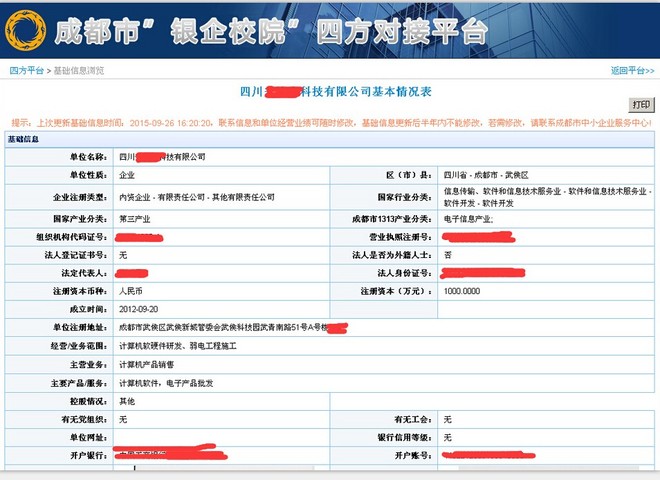Click the 经营/业务范围 label
Image resolution: width=660 pixels, height=480 pixels.
coord(79,346)
